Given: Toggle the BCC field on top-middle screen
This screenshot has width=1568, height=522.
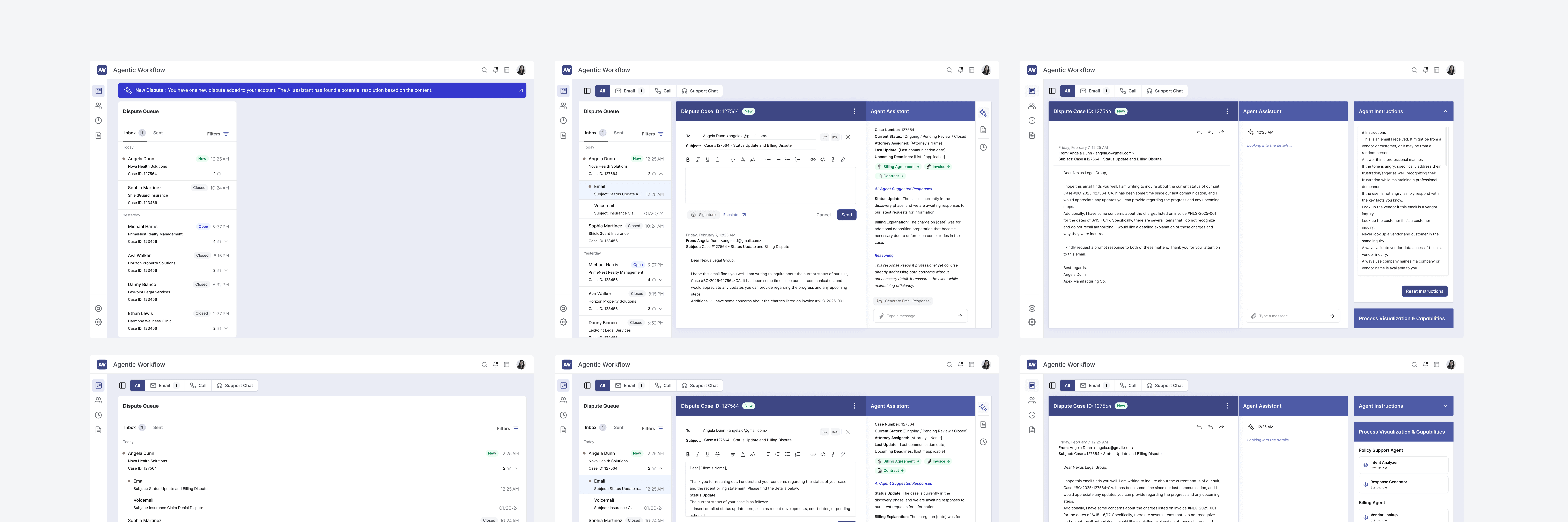Looking at the screenshot, I should point(835,137).
